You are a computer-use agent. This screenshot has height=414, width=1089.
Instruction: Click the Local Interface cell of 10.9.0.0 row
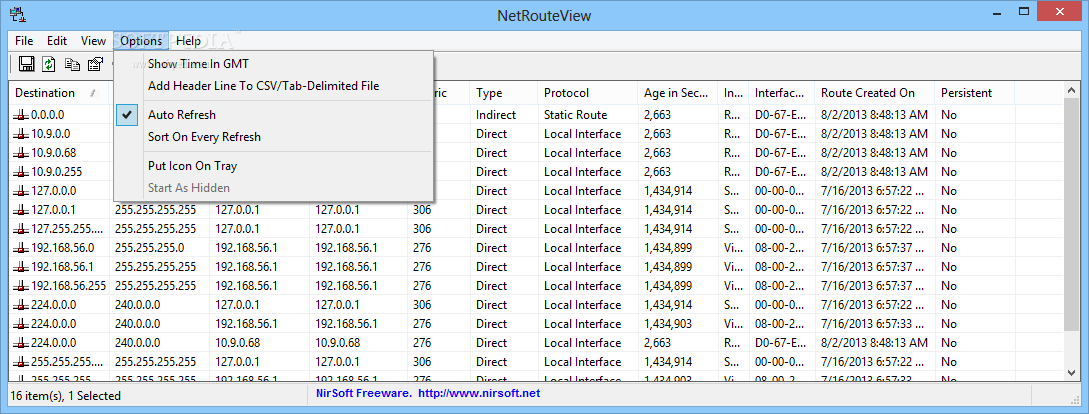[583, 134]
